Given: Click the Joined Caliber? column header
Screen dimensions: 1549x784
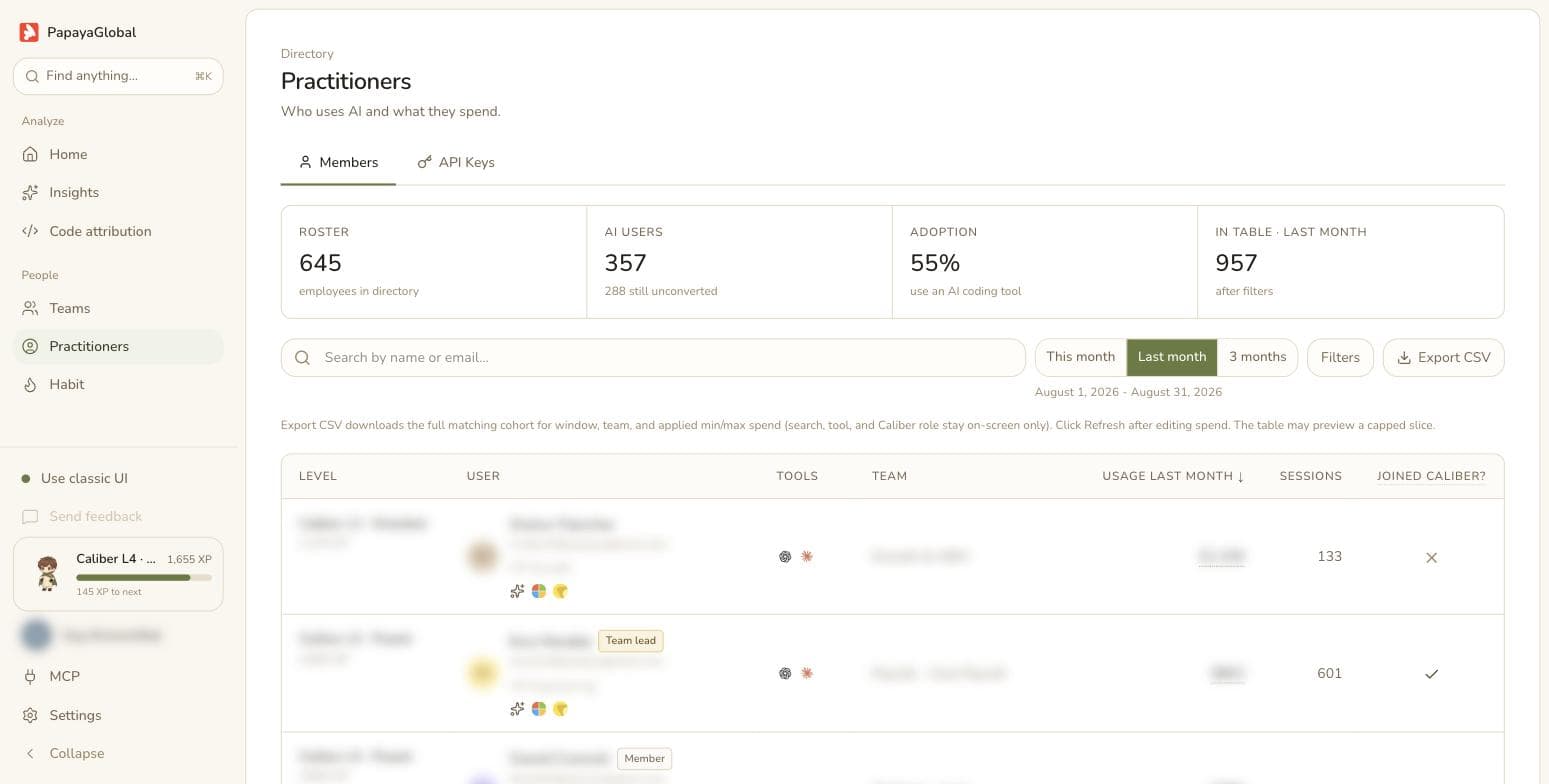Looking at the screenshot, I should coord(1431,476).
